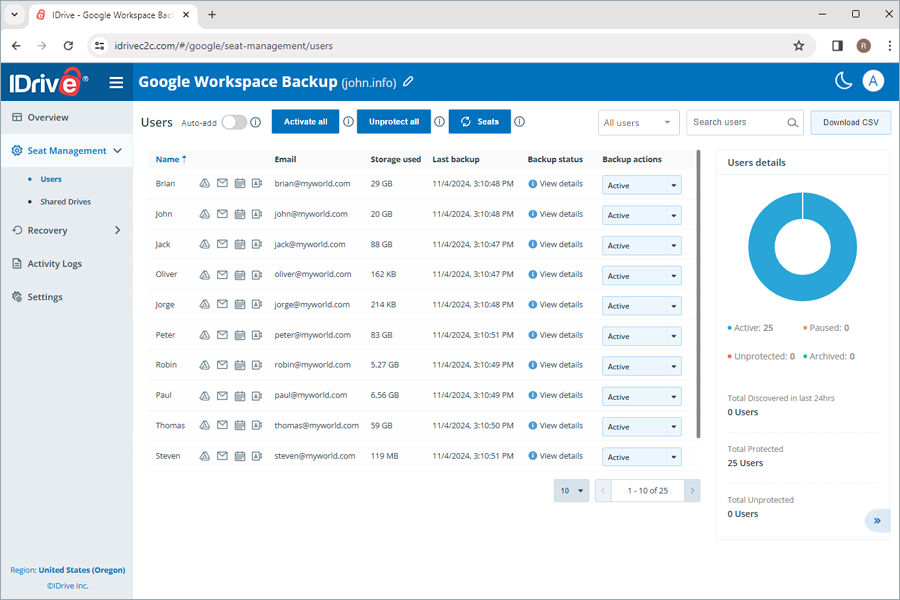Open the Chrome tab search arrow
Screen dimensions: 900x600
[14, 15]
